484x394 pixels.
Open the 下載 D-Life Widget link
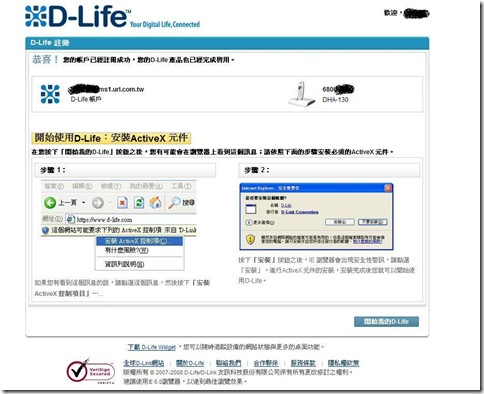[152, 347]
